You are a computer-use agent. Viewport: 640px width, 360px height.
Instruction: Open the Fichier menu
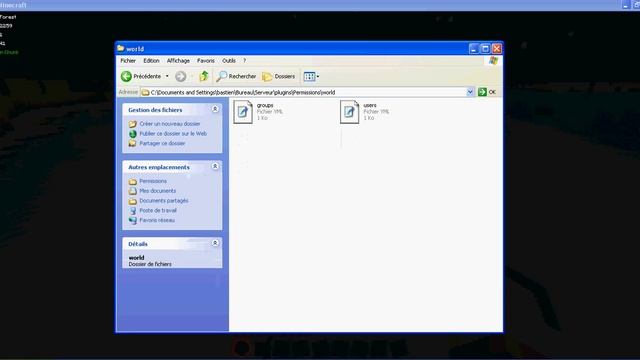pos(128,60)
